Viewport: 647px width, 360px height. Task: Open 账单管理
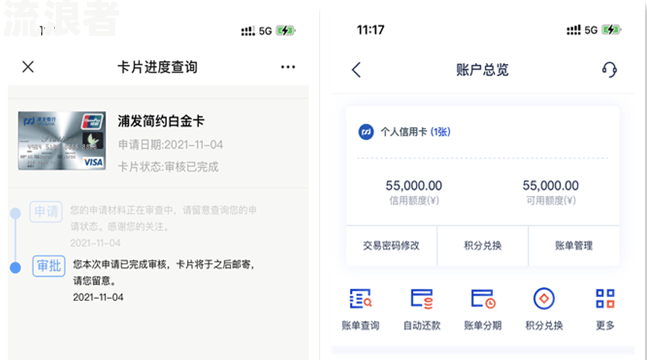click(x=574, y=246)
